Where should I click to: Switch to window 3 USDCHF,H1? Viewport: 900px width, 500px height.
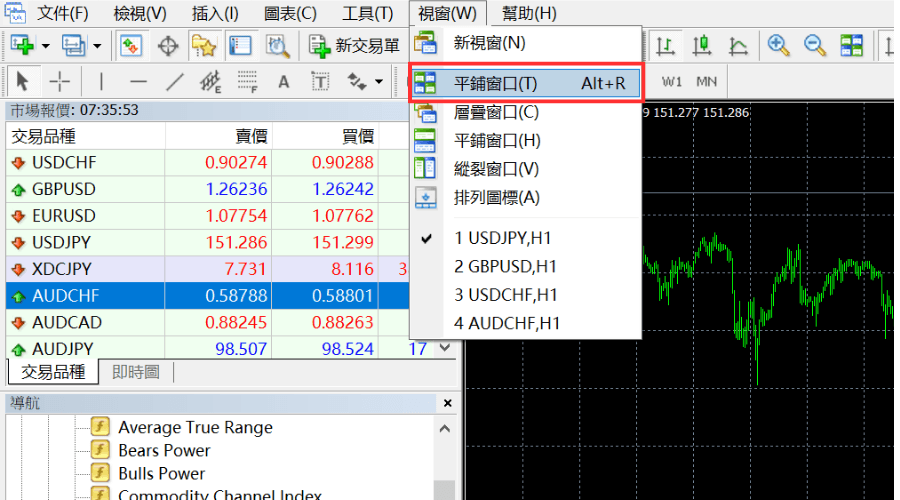point(525,295)
